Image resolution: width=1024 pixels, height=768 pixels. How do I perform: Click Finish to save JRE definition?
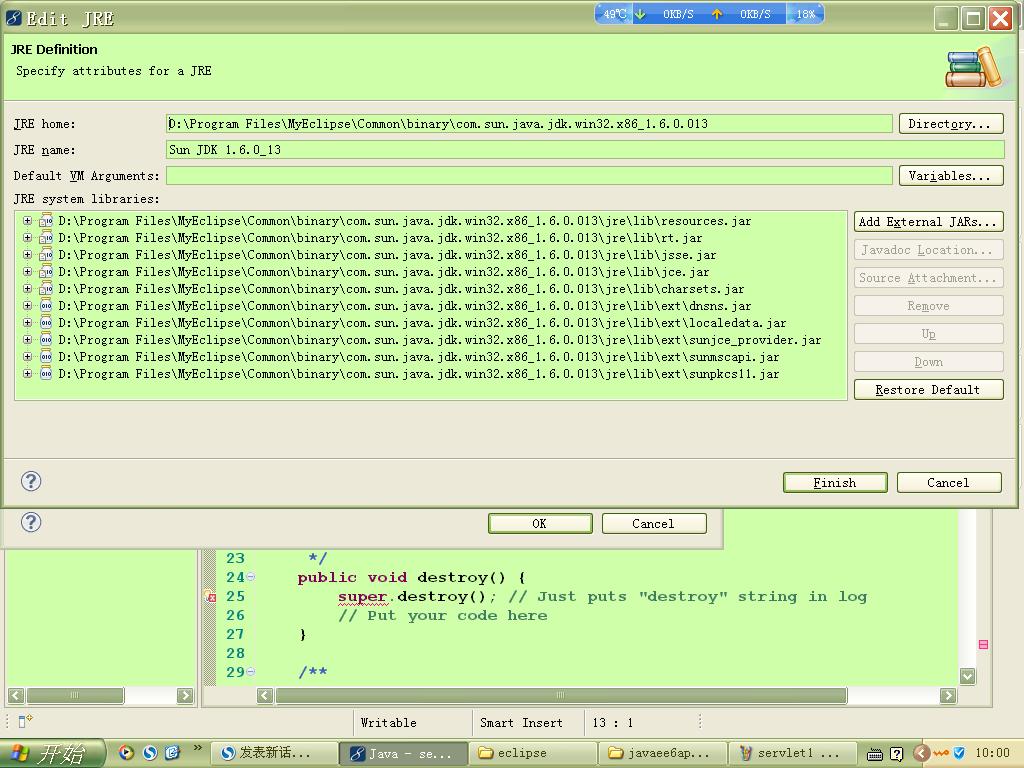[x=835, y=483]
